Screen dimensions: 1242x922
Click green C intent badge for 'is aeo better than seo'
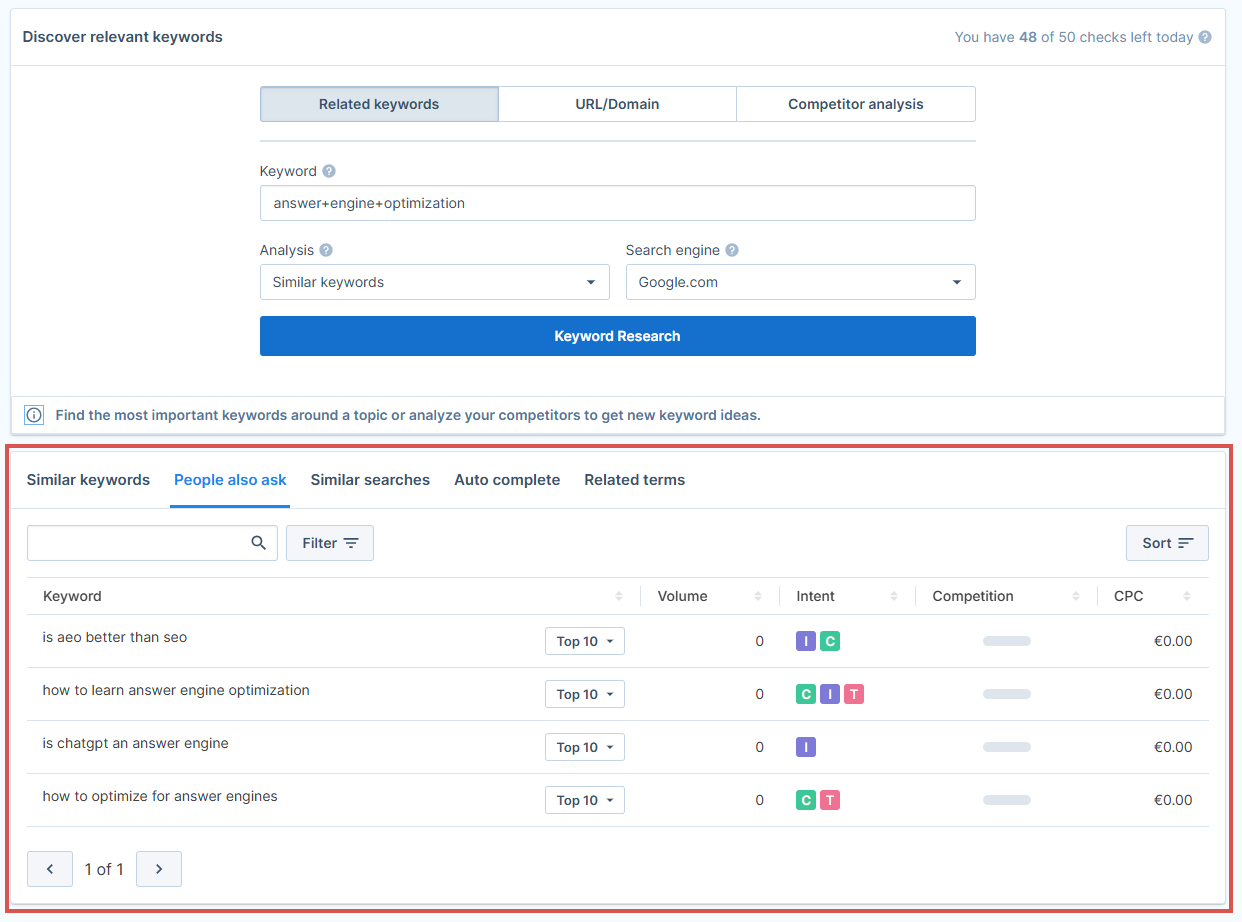830,641
